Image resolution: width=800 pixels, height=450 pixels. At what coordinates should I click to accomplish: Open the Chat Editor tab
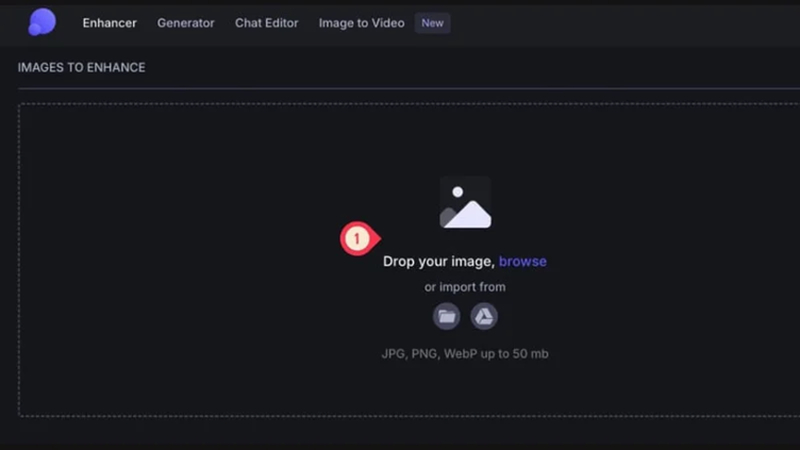266,23
